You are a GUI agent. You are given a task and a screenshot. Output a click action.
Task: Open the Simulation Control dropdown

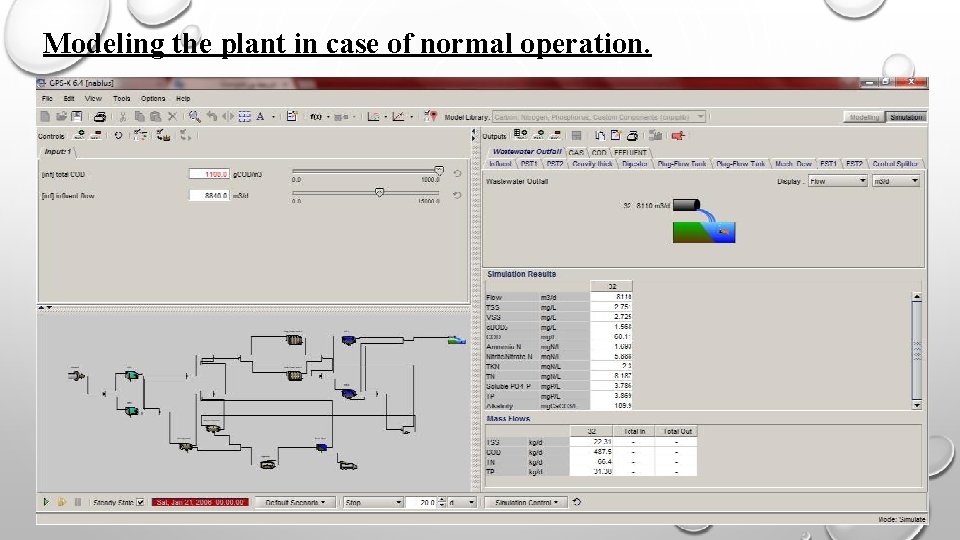pos(527,502)
